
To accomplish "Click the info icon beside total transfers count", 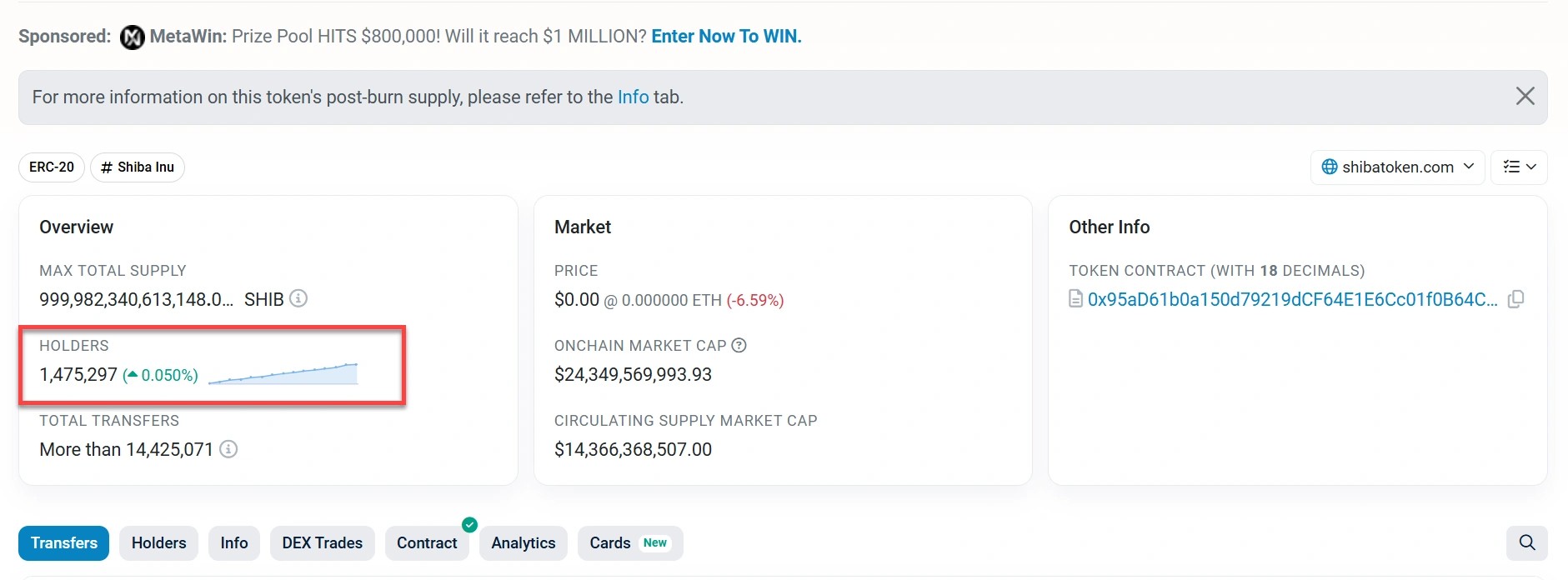I will (229, 449).
